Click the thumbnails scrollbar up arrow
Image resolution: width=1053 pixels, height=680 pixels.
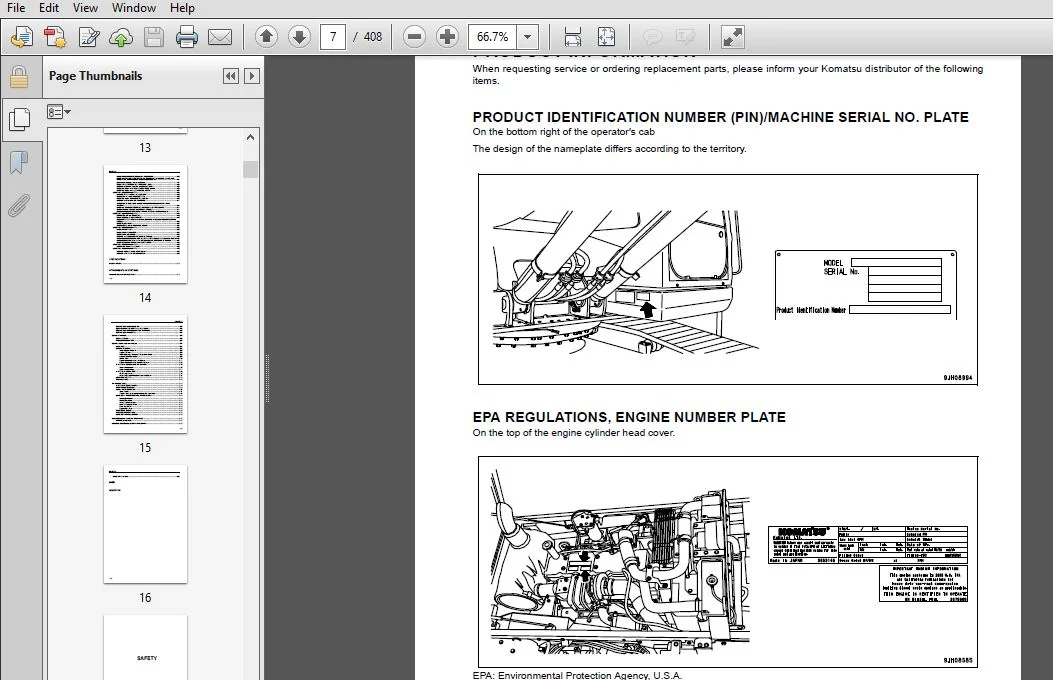(x=250, y=137)
